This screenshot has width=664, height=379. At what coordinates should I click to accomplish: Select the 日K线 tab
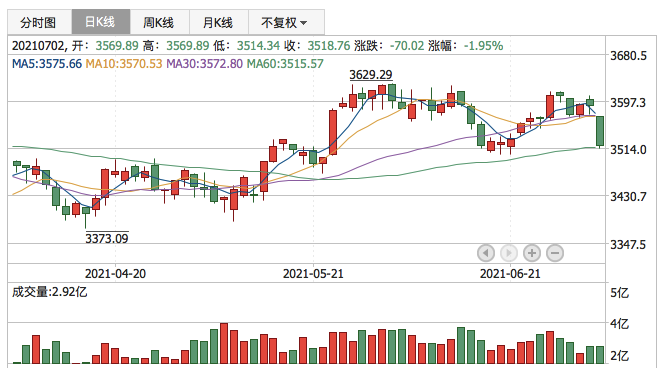coord(101,22)
